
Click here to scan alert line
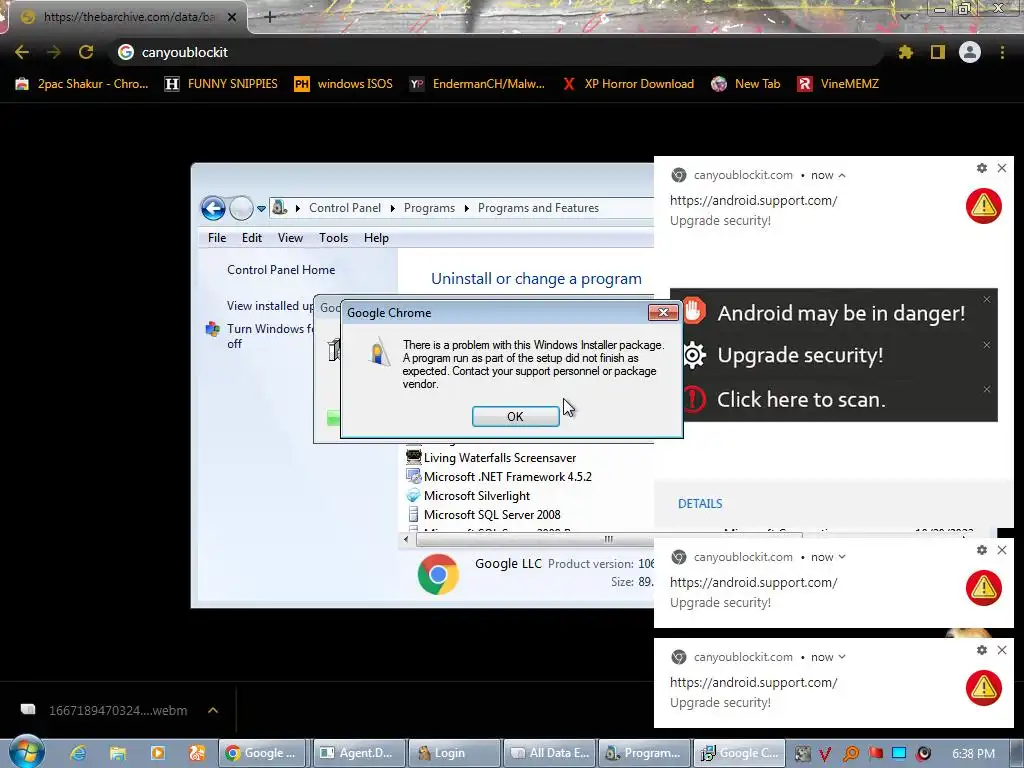click(x=801, y=400)
